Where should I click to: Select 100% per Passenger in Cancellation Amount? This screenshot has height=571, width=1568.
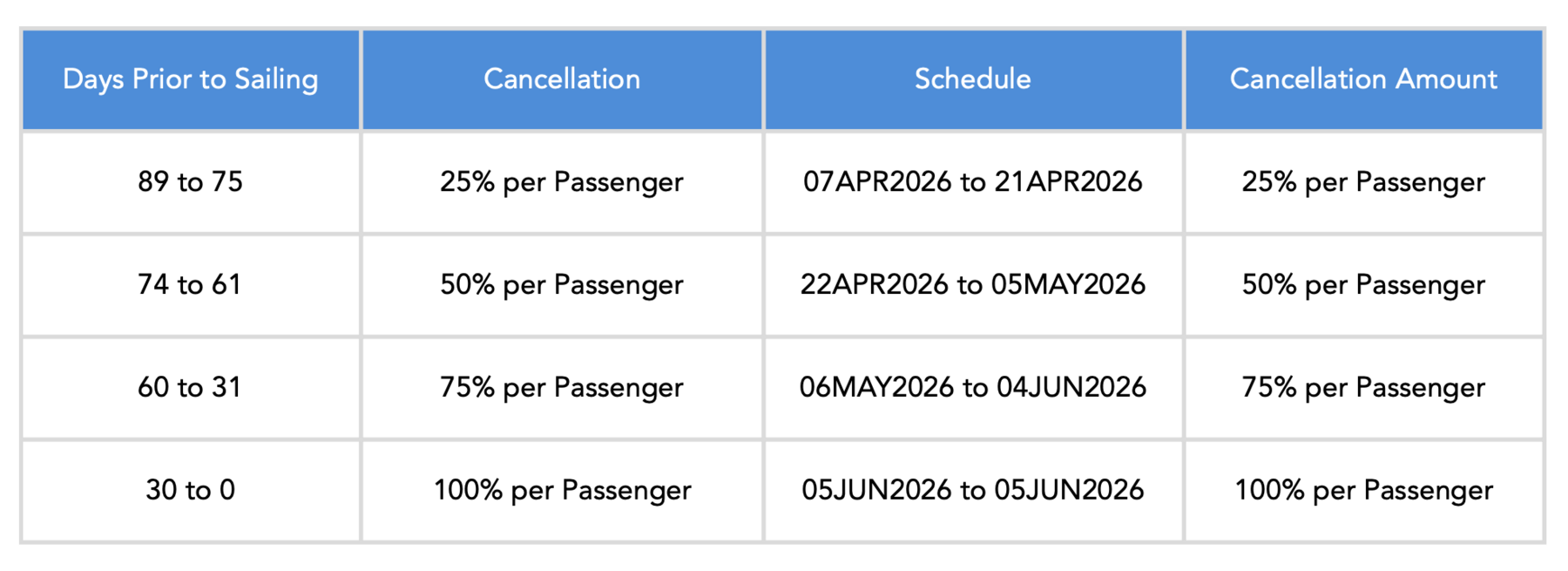(1364, 490)
